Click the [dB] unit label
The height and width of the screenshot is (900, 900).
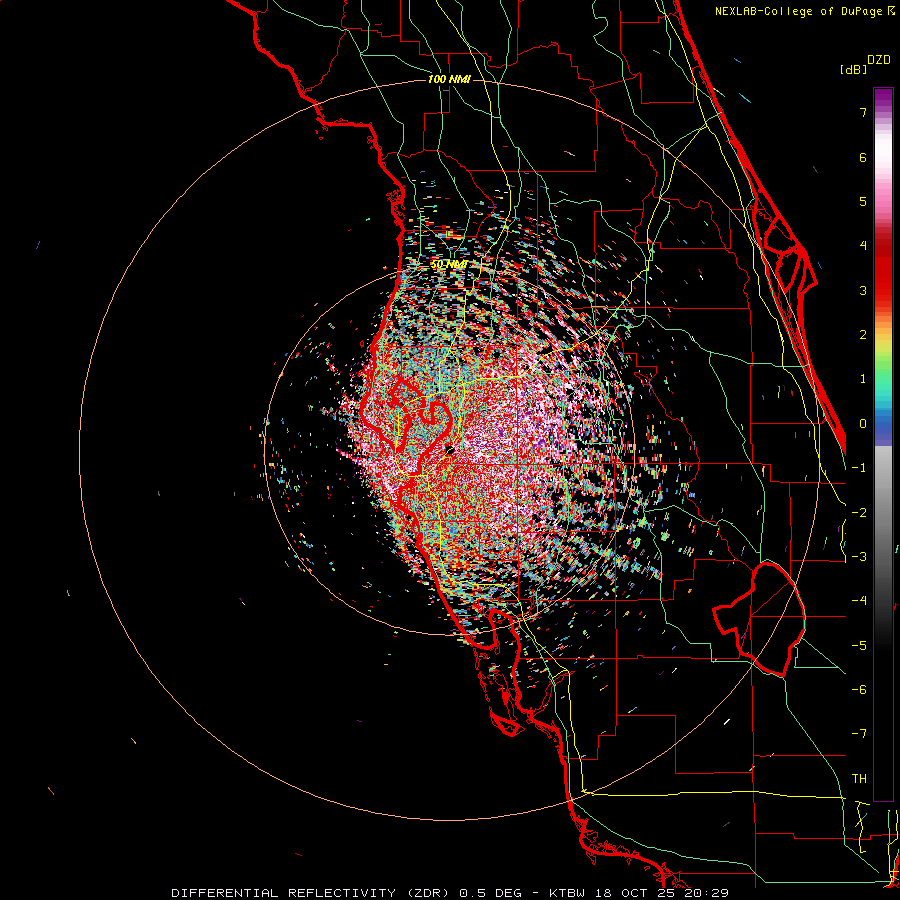pos(853,69)
